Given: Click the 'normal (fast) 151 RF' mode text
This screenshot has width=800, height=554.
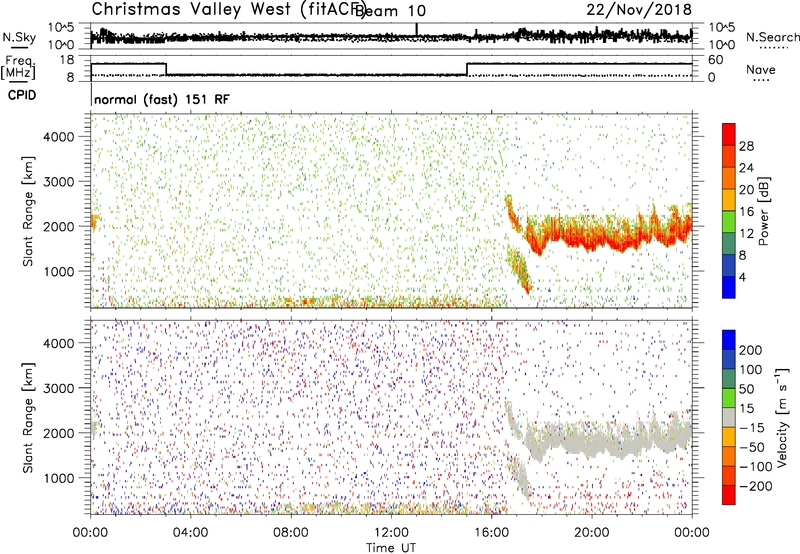Looking at the screenshot, I should [162, 99].
